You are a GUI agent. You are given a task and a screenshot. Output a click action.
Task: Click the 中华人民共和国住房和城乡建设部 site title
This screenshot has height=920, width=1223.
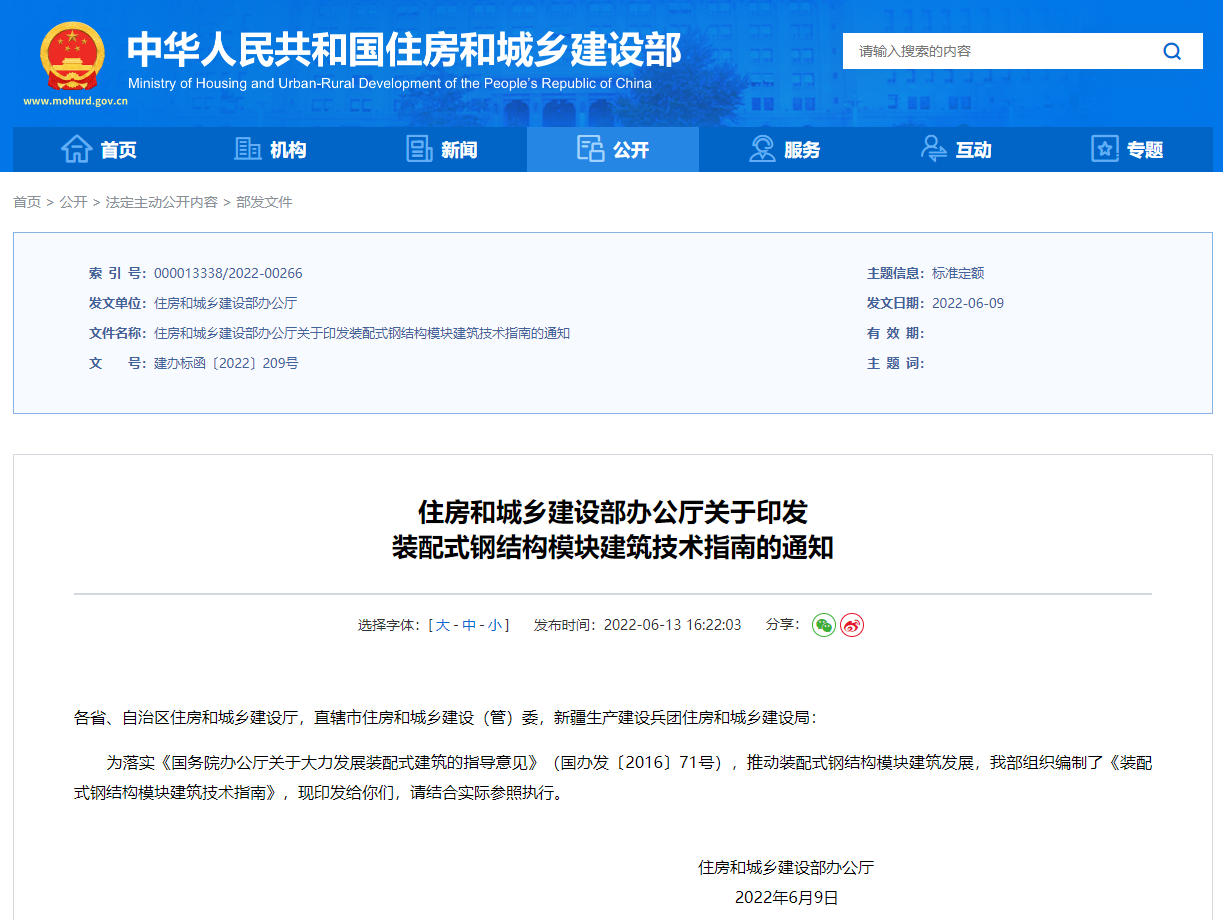point(404,49)
